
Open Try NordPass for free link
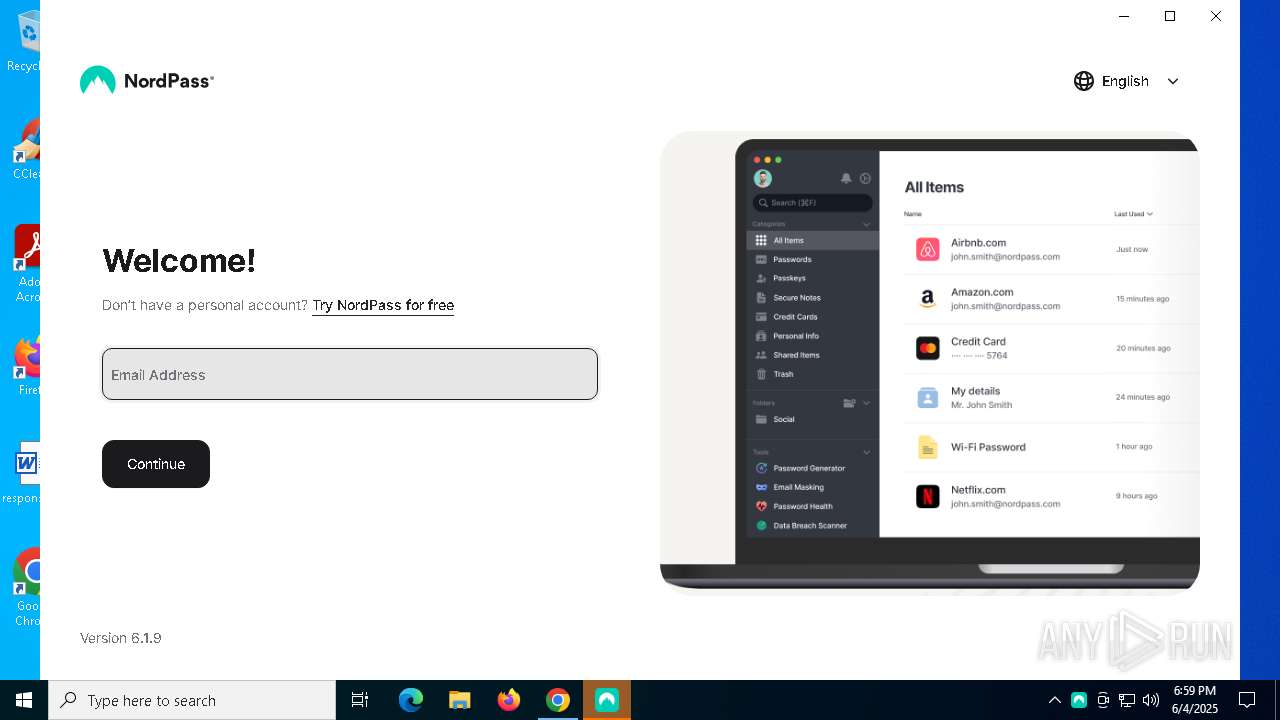pos(383,305)
